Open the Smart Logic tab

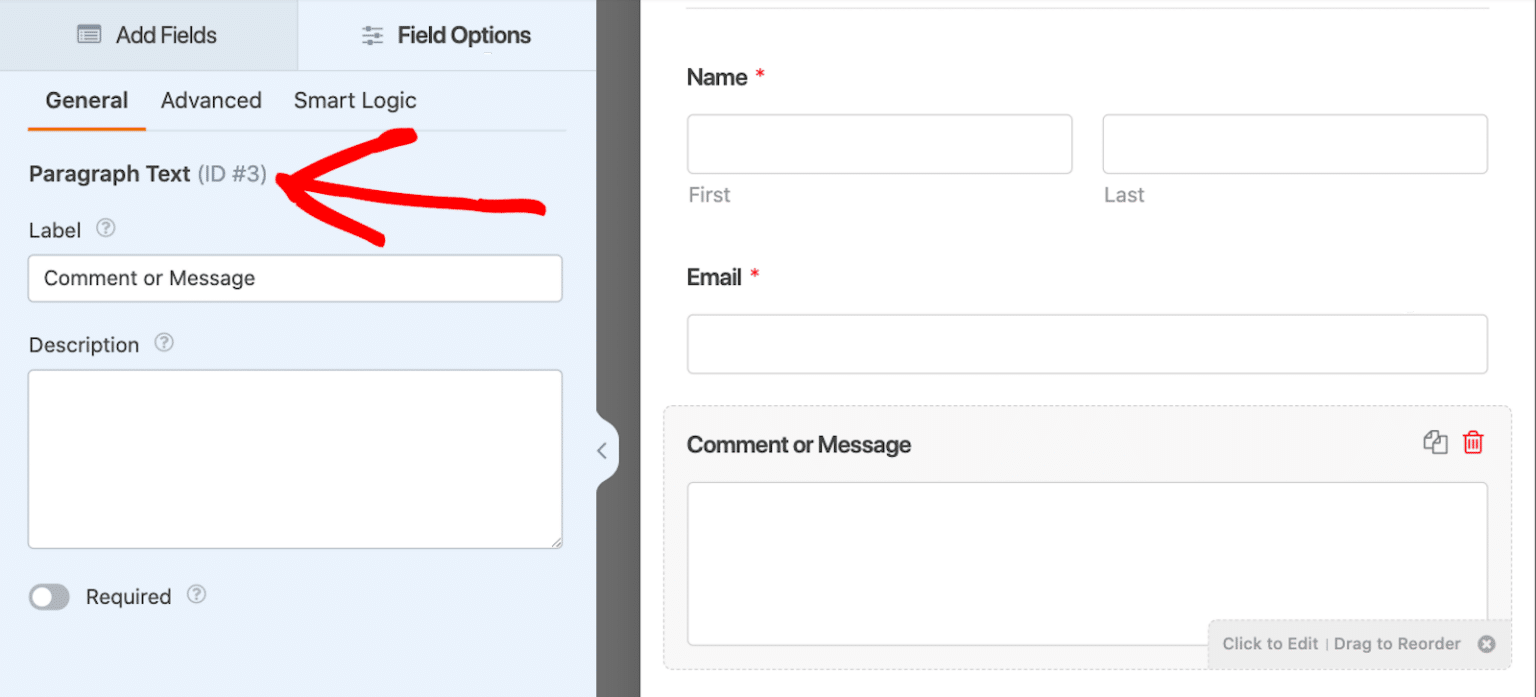pyautogui.click(x=354, y=100)
